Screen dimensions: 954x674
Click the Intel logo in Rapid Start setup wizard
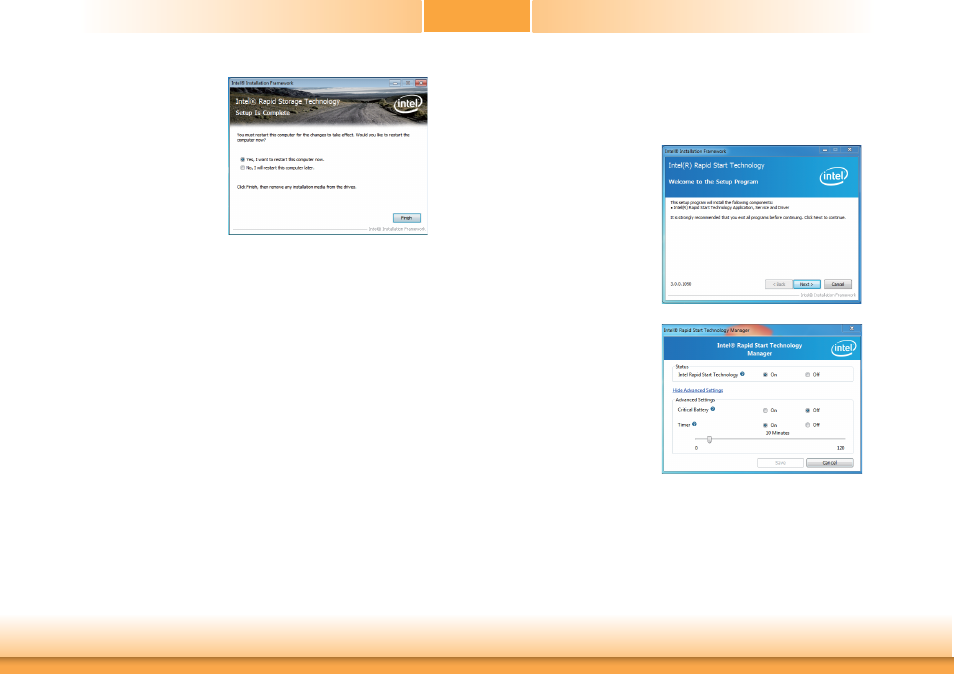point(834,176)
